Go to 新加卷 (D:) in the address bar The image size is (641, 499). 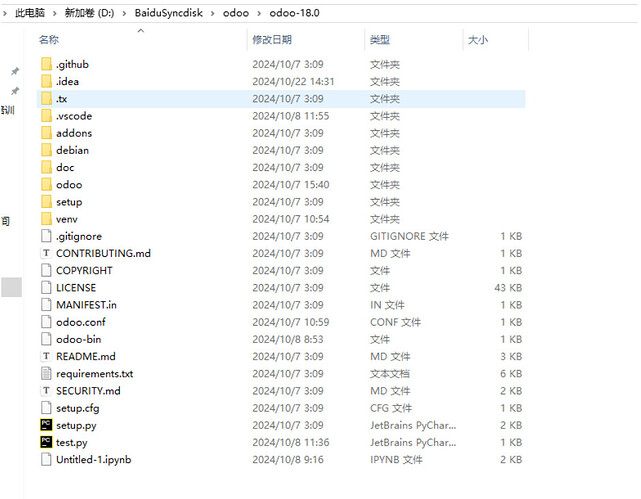click(x=89, y=13)
